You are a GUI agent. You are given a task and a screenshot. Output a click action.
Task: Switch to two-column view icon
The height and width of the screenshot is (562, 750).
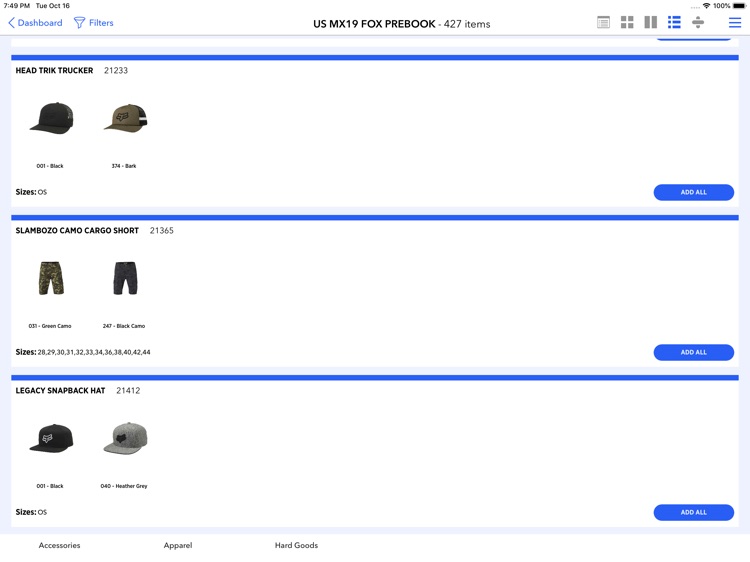[651, 22]
